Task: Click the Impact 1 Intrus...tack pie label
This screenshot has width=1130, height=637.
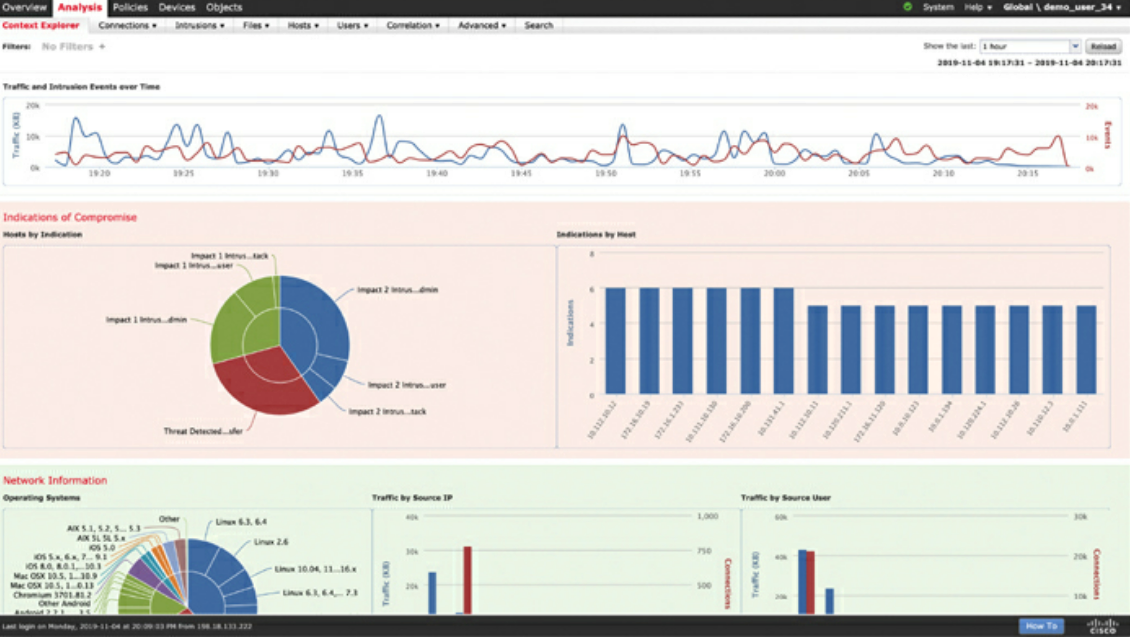Action: (x=229, y=256)
